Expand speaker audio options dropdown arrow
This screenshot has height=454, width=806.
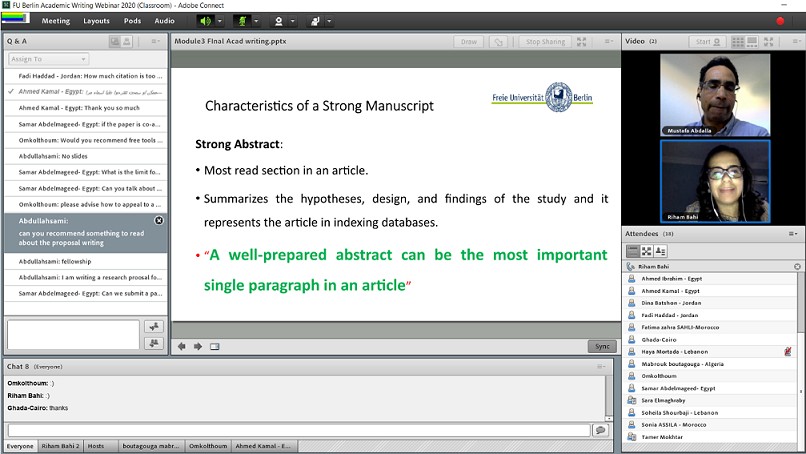click(x=221, y=20)
